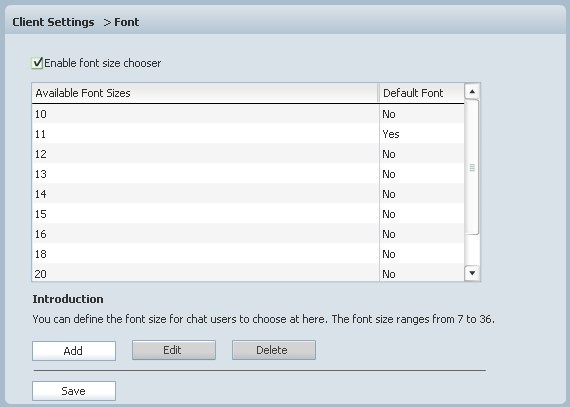This screenshot has width=570, height=407.
Task: Click the scrollbar down arrow in the font list
Action: pos(472,273)
